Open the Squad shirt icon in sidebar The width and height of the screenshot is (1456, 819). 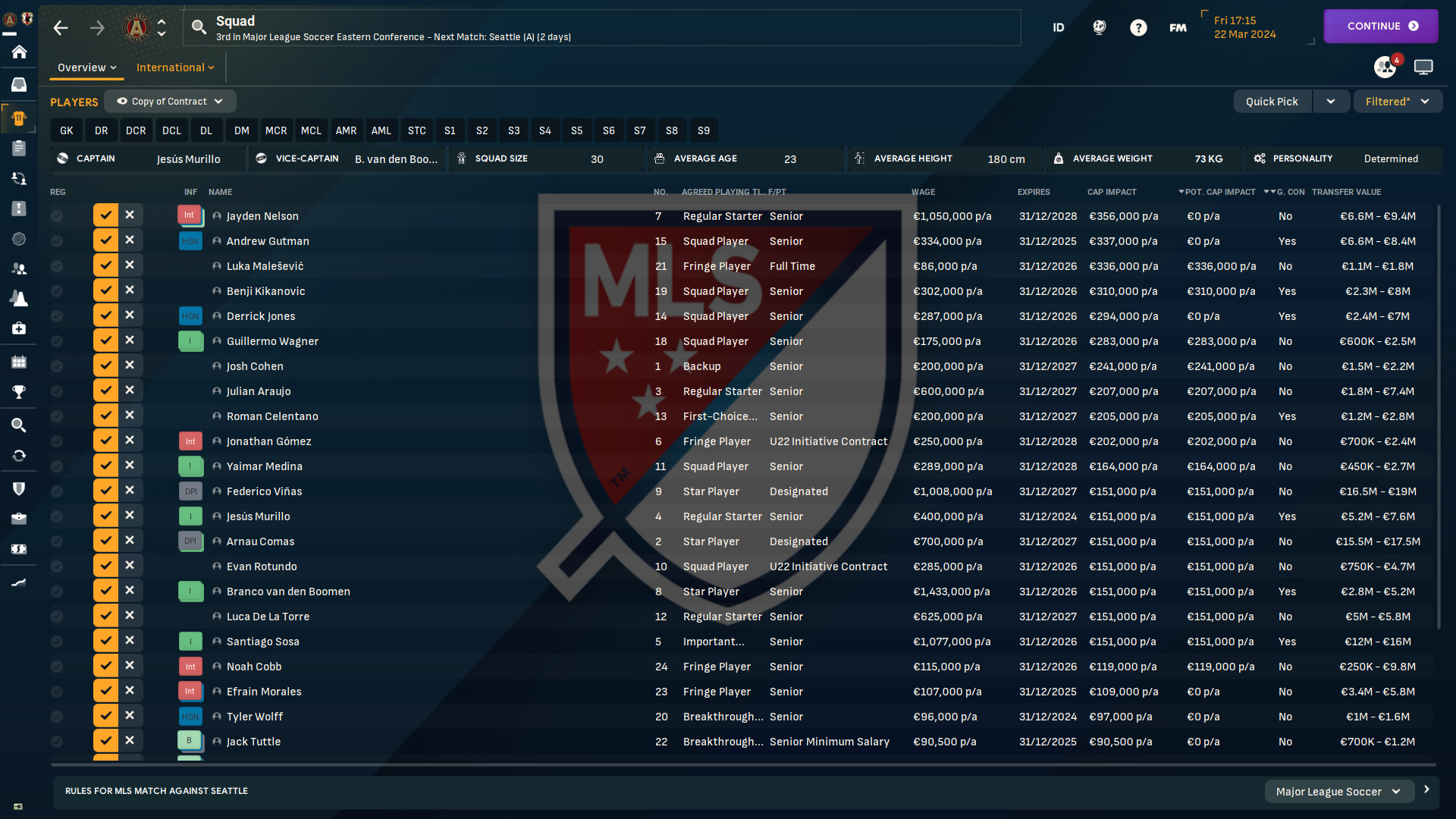(19, 118)
